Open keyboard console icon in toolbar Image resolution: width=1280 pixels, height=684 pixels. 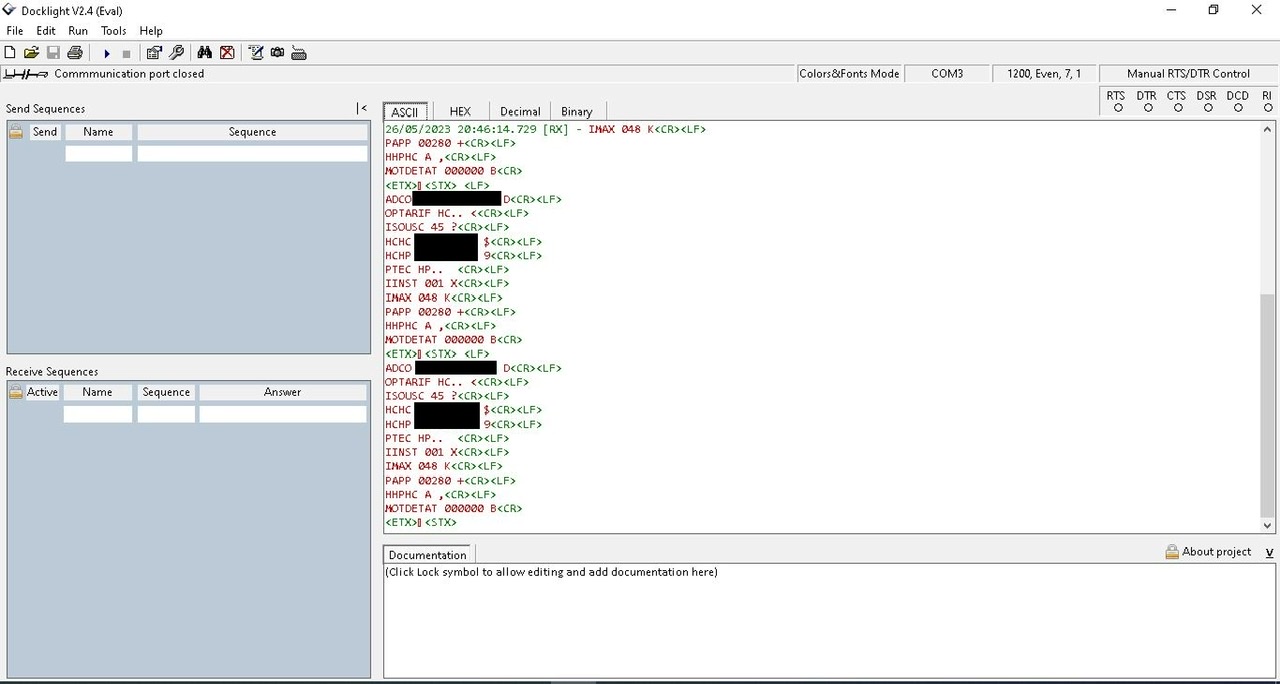pos(298,53)
